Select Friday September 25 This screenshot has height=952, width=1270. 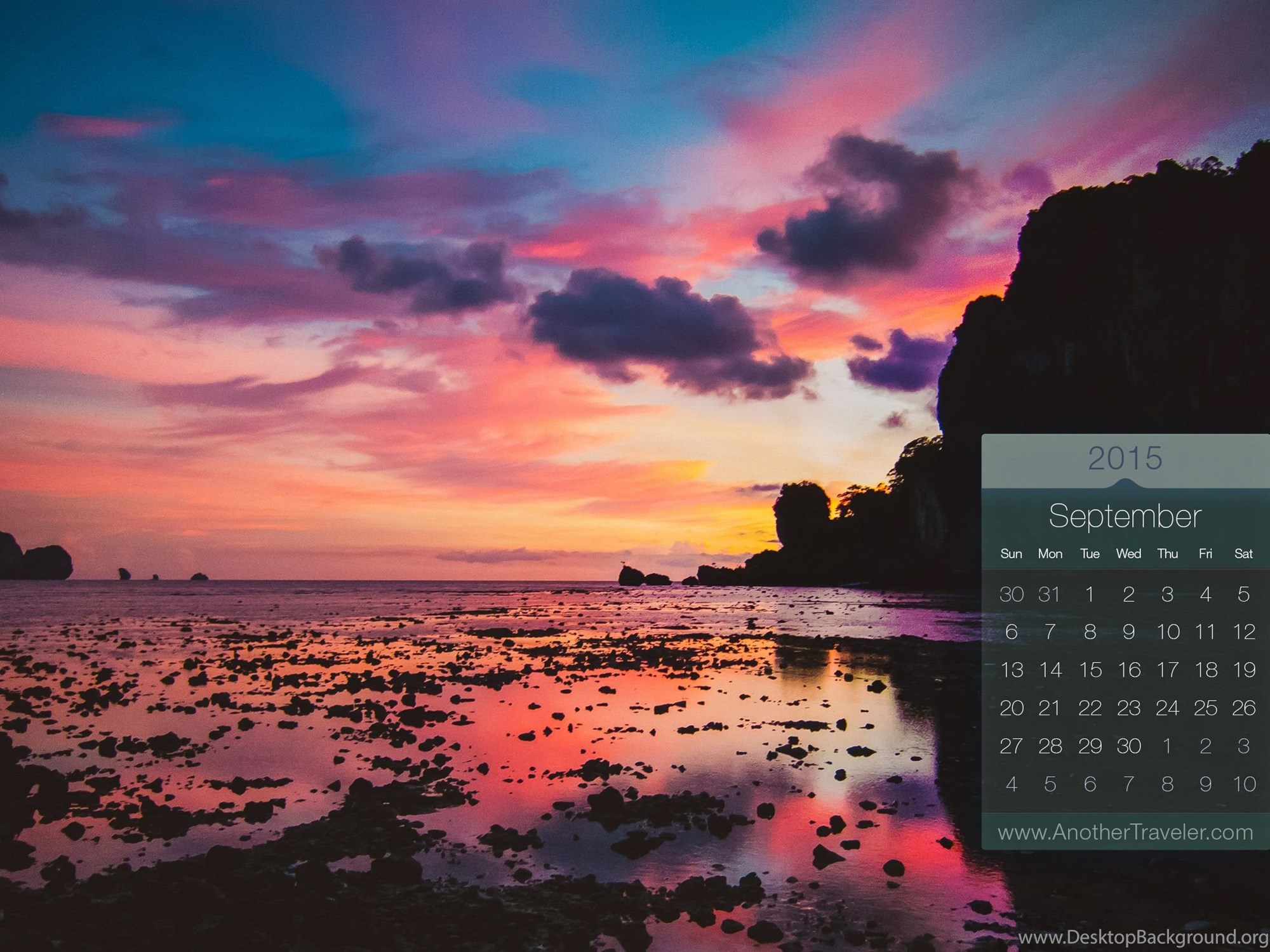coord(1205,708)
